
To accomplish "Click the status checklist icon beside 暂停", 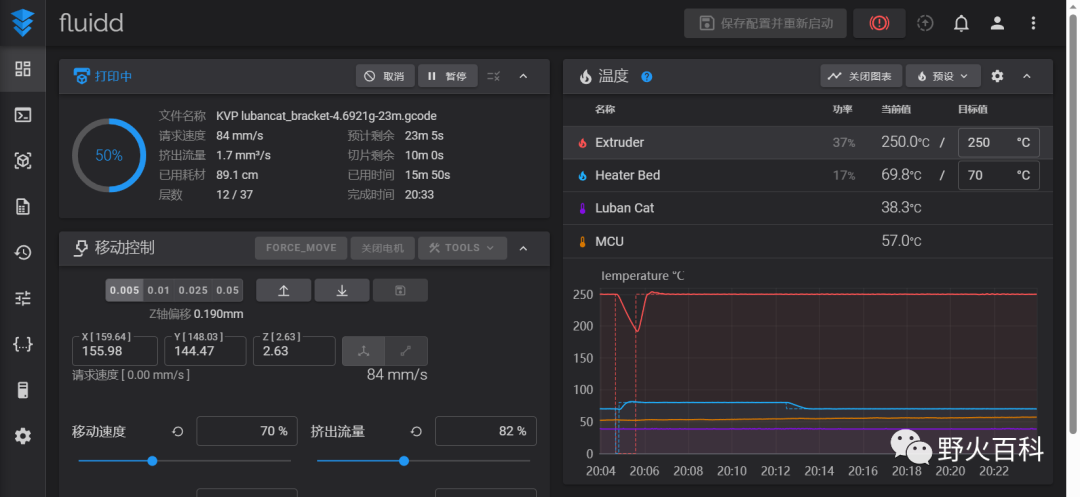I will pyautogui.click(x=493, y=76).
